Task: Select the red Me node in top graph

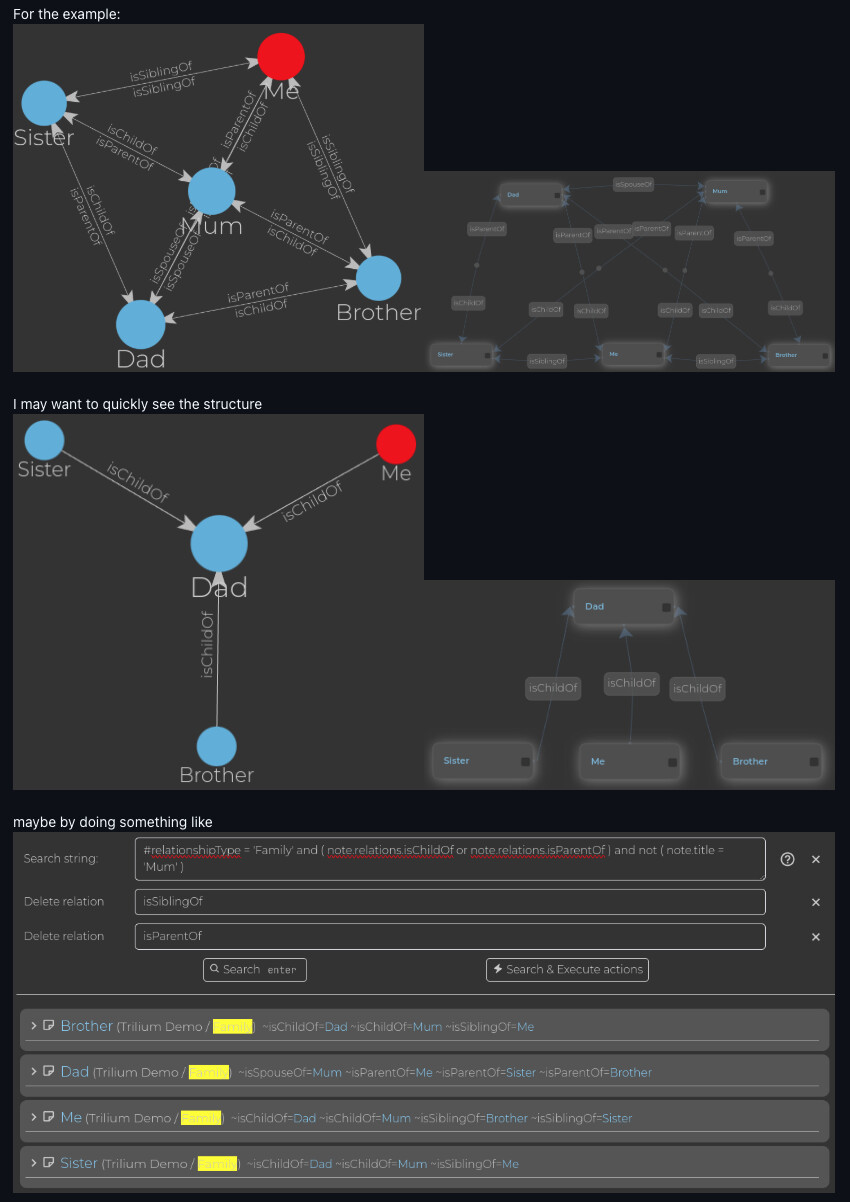Action: click(281, 56)
